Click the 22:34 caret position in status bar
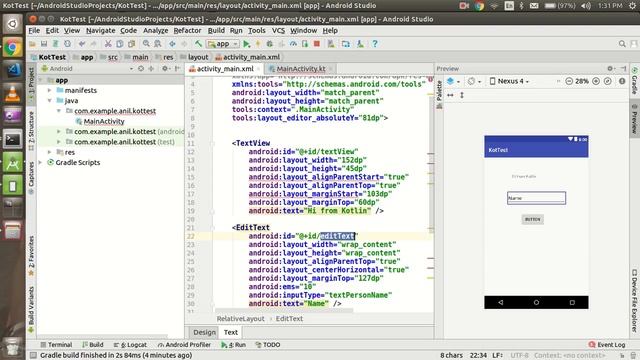 (478, 356)
